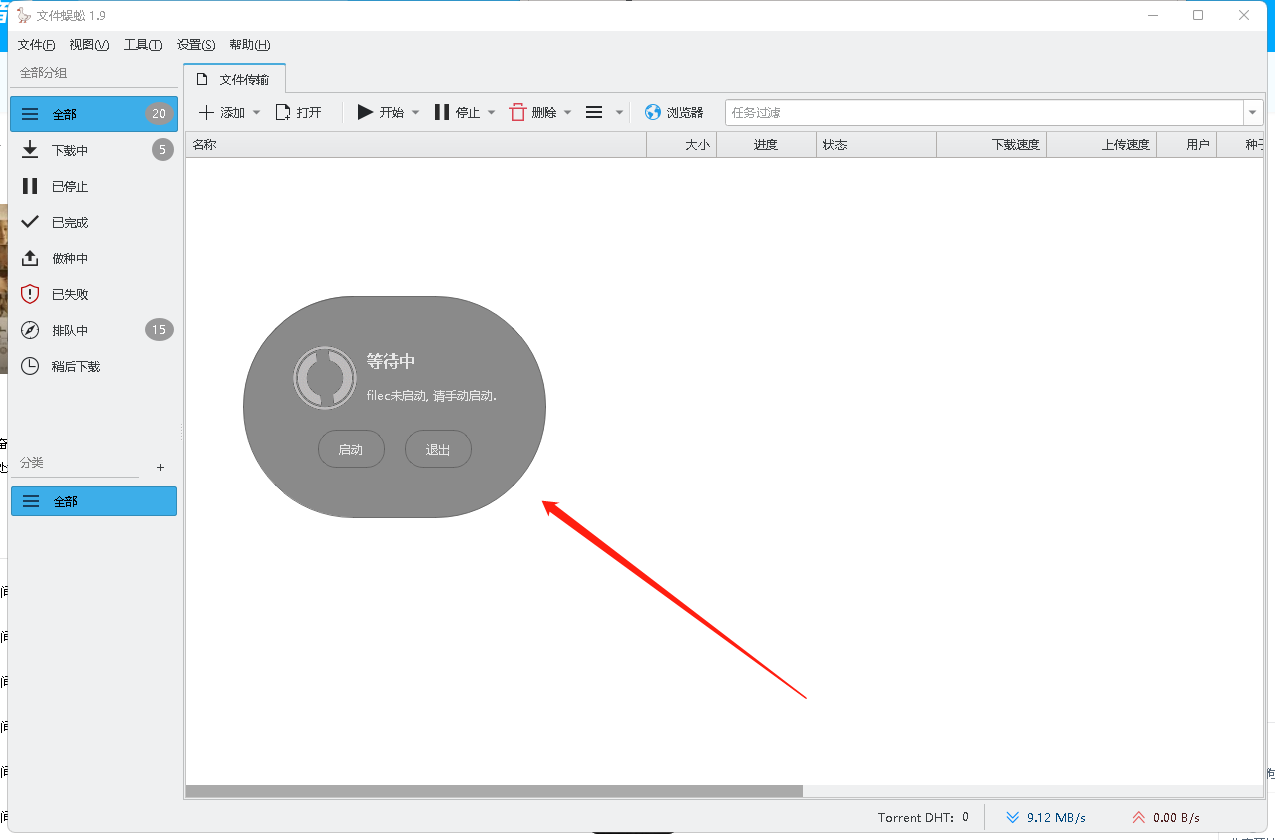Click the spinning loader icon in the dialog
Viewport: 1275px width, 840px height.
(324, 378)
